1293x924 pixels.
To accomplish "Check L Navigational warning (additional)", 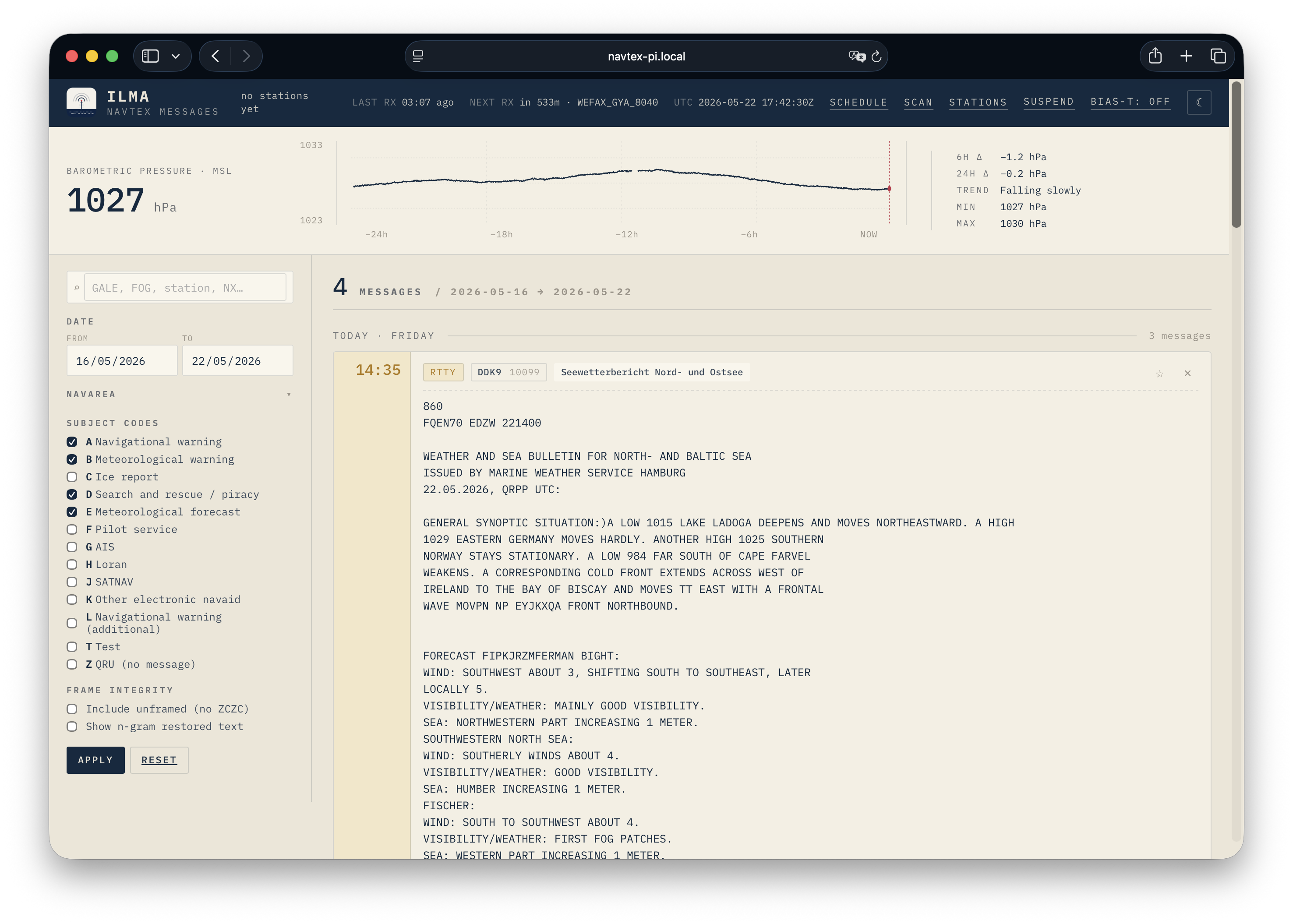I will (x=72, y=623).
